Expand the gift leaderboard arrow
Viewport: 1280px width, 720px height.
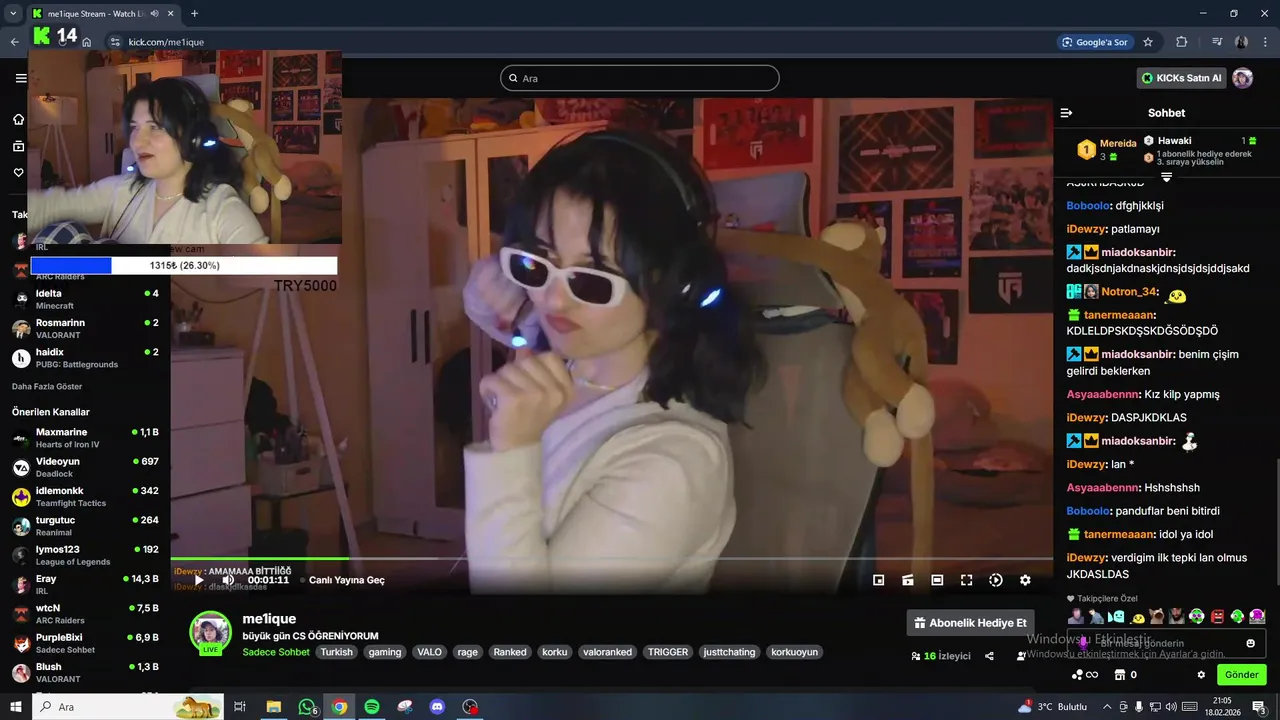1166,177
